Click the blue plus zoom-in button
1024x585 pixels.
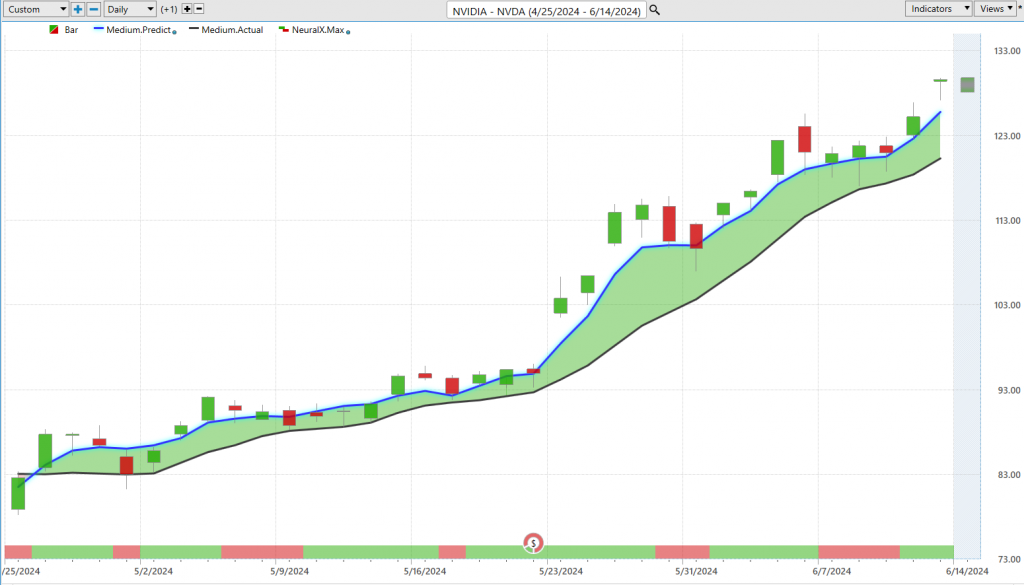78,9
